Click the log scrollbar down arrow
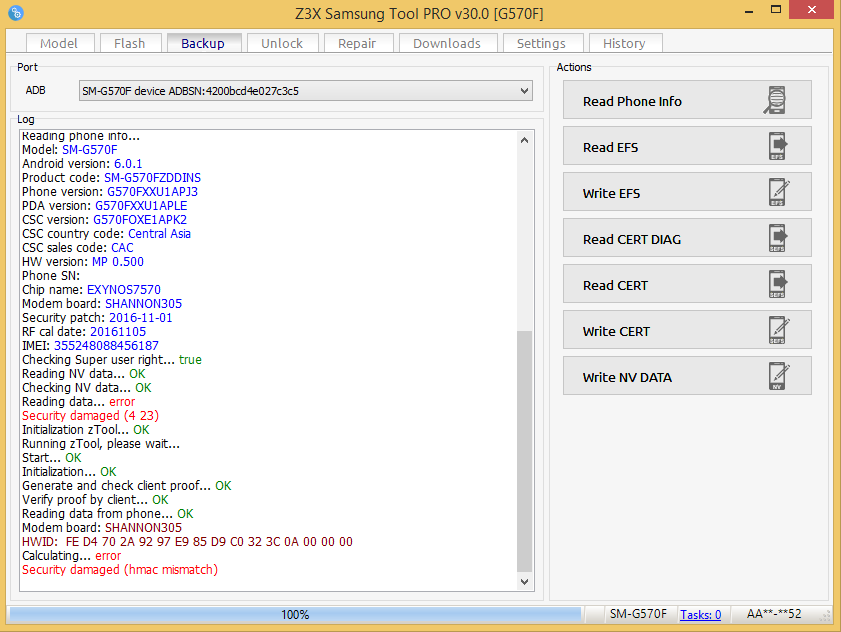 525,582
